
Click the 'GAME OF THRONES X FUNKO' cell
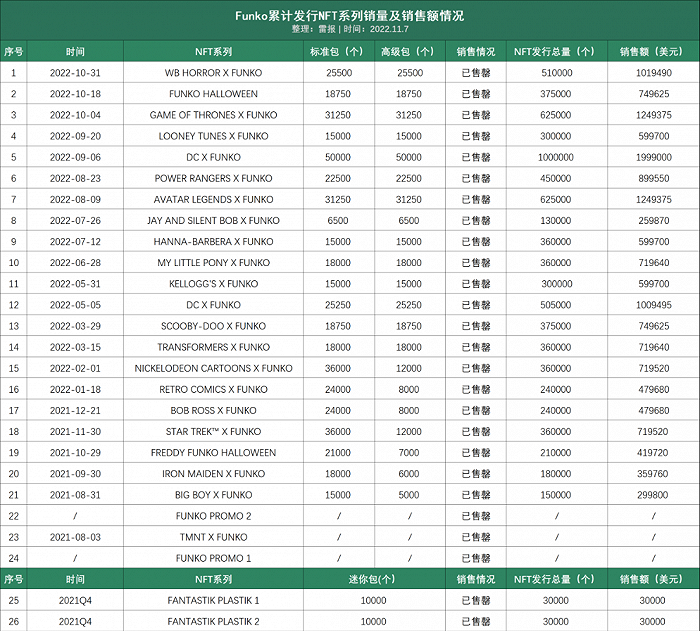pos(213,115)
